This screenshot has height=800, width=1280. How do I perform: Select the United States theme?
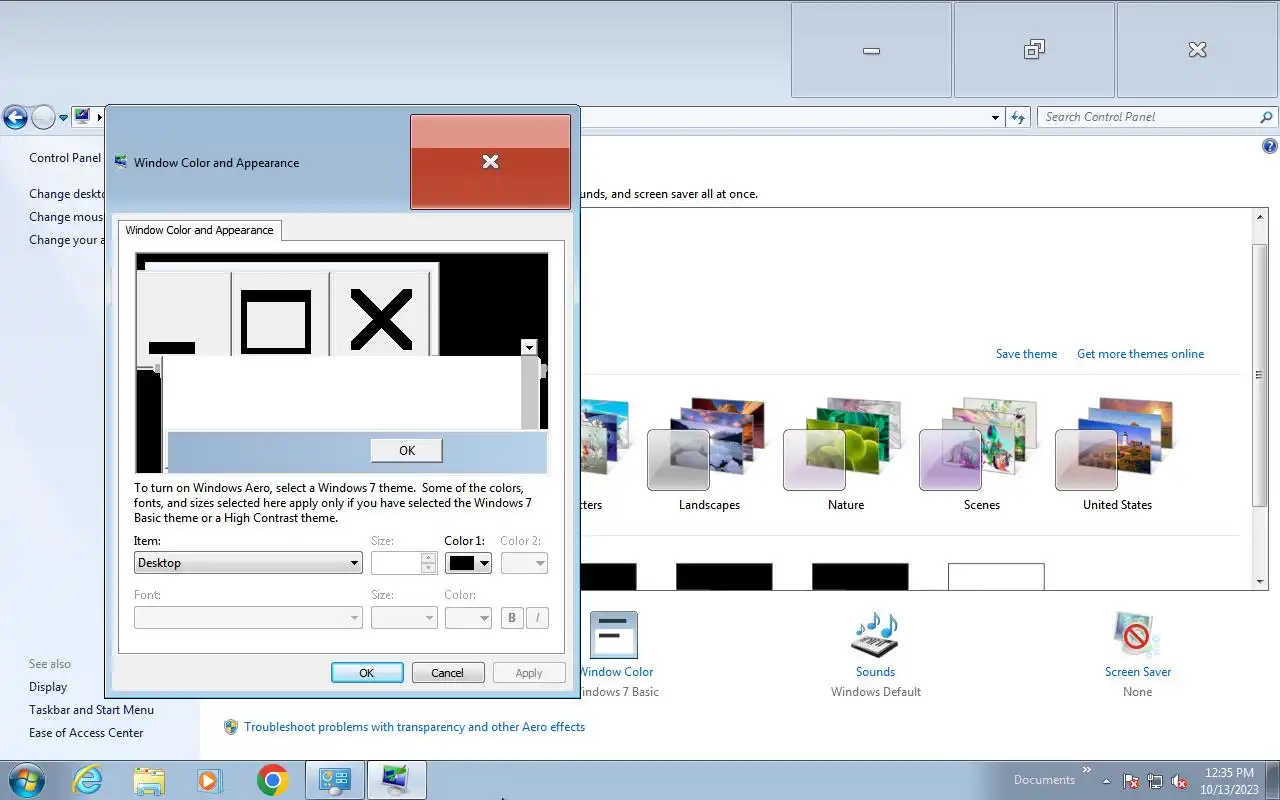click(x=1117, y=455)
